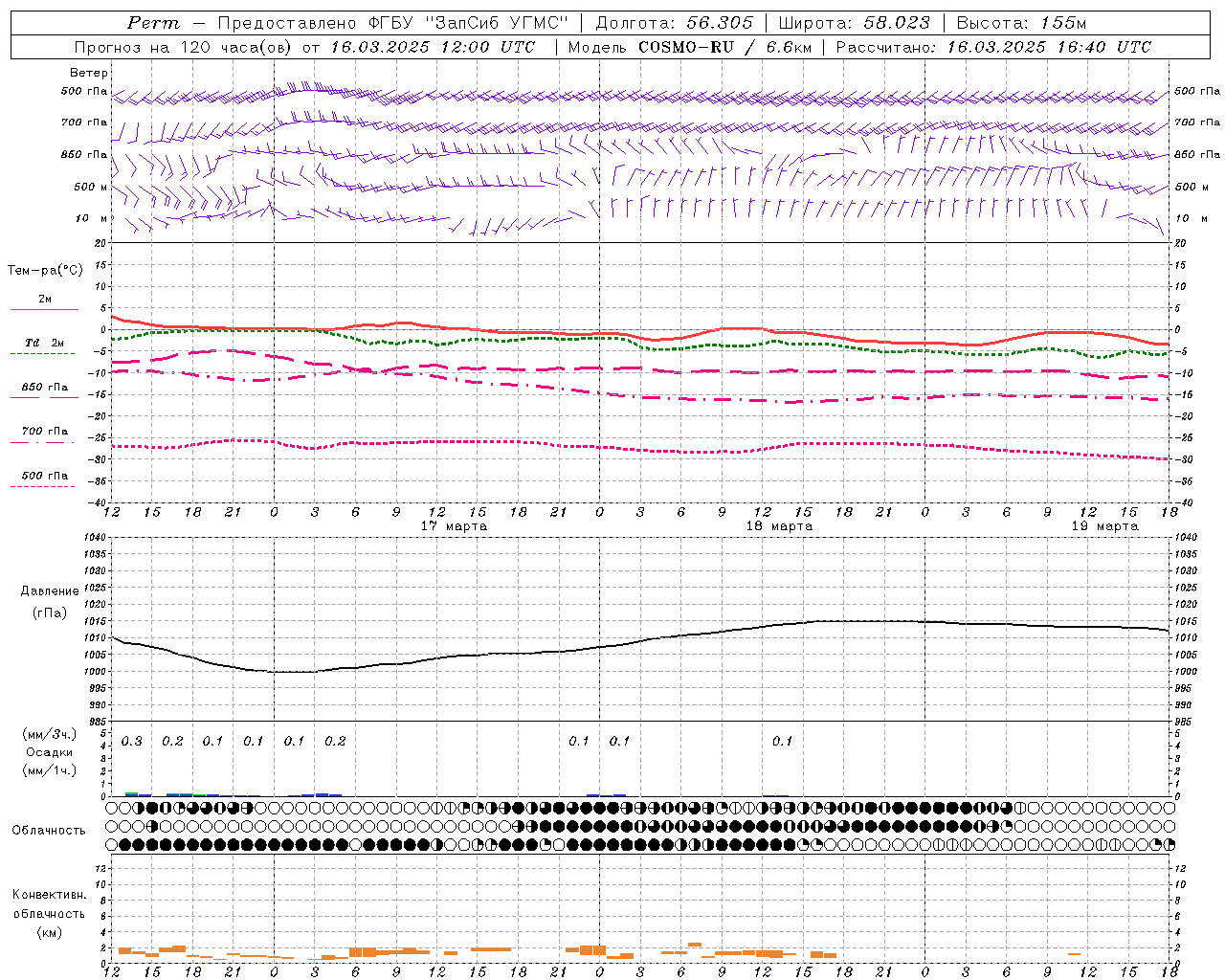Viewport: 1225px width, 980px height.
Task: Click the "(мм/3ч.)" precipitation unit label
Action: click(50, 734)
